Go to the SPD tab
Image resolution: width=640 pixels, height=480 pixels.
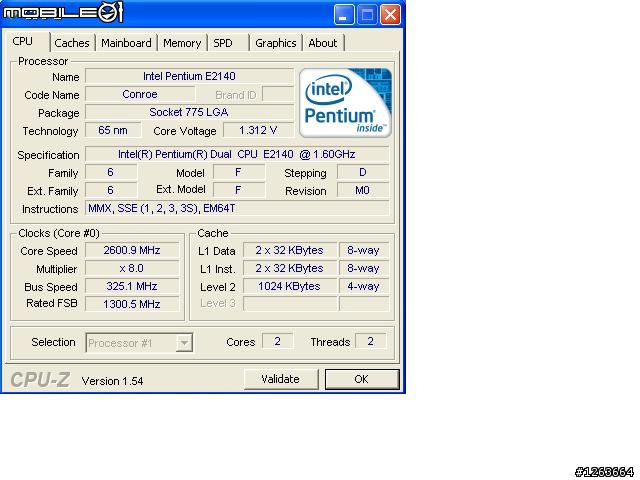(223, 43)
